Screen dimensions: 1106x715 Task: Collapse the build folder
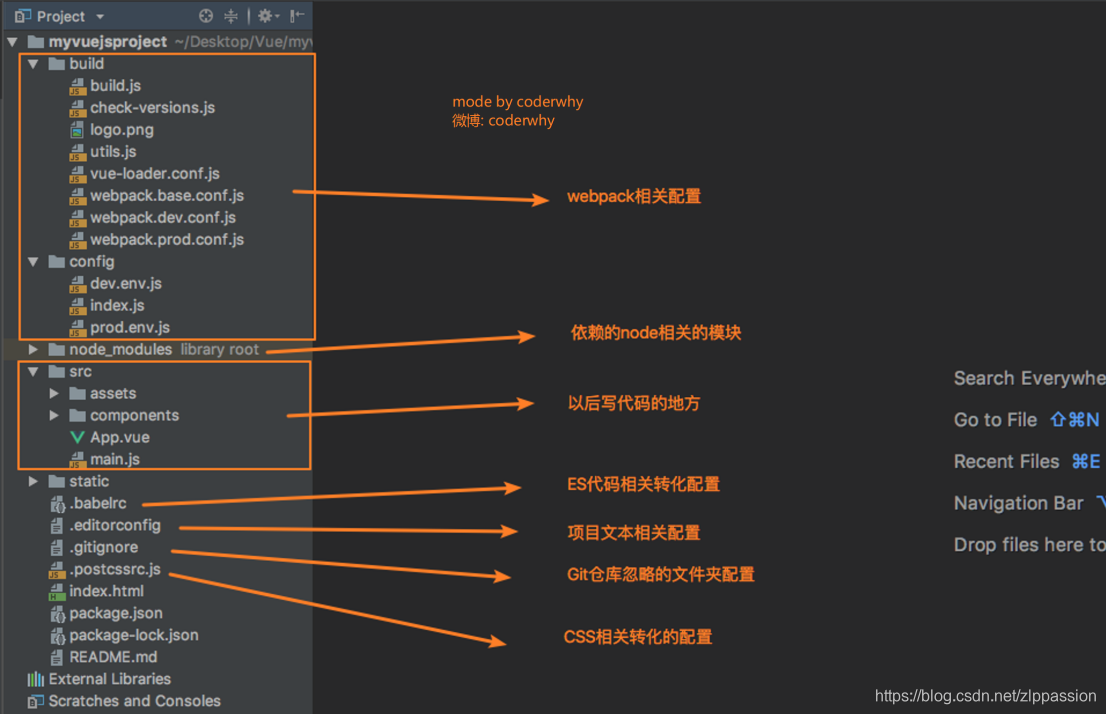(x=33, y=63)
